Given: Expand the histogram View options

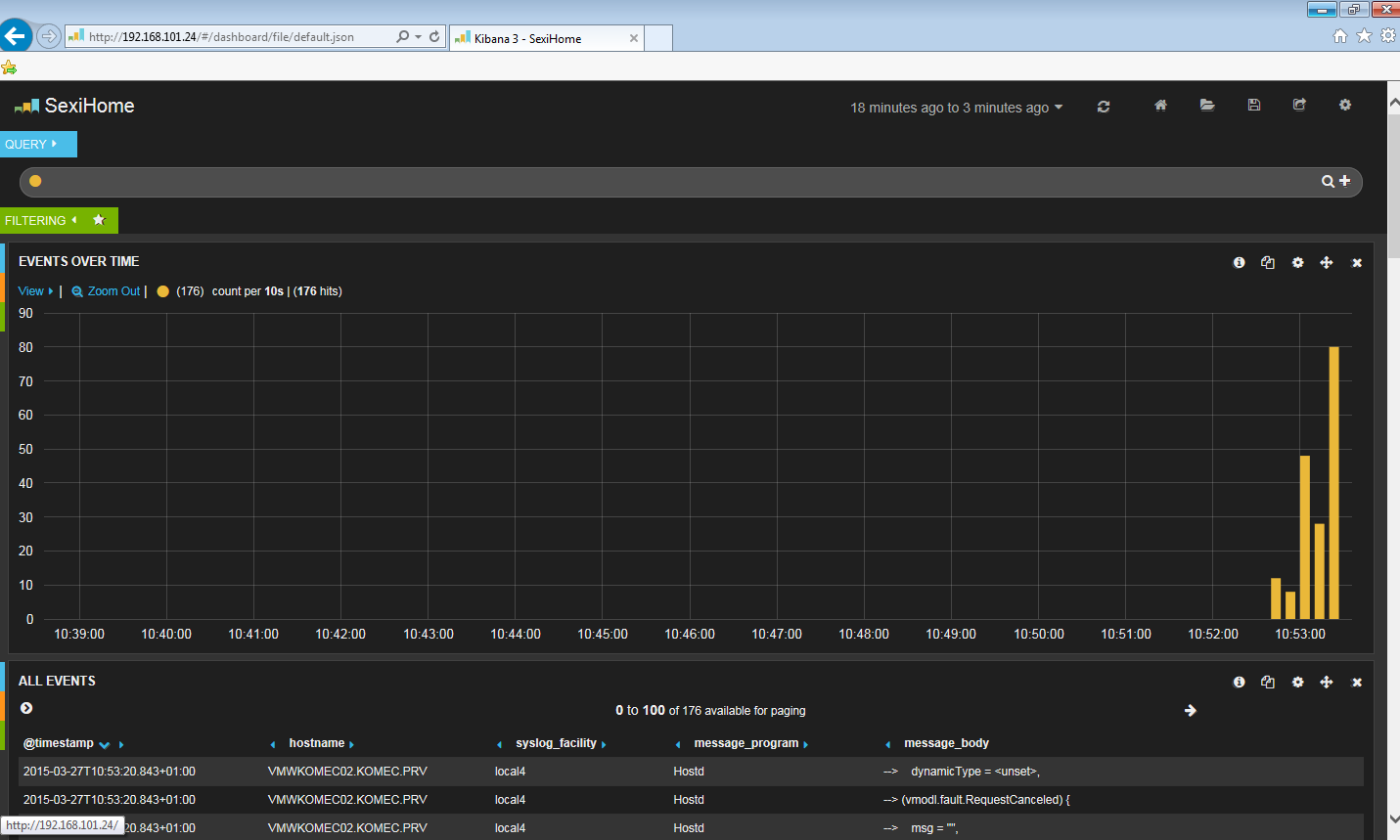Looking at the screenshot, I should 35,291.
